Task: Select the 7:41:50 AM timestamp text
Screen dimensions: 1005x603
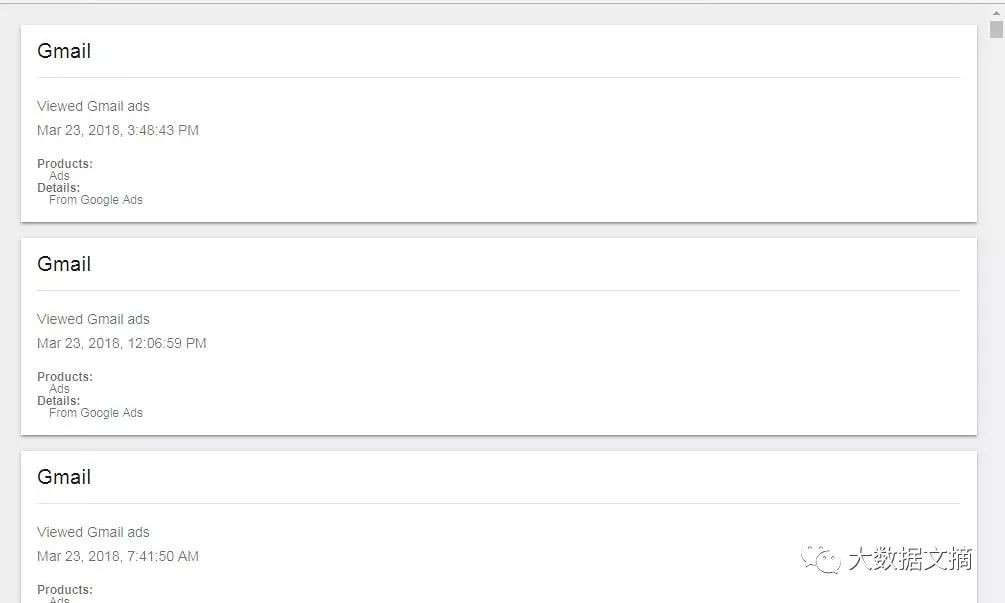Action: pyautogui.click(x=118, y=556)
